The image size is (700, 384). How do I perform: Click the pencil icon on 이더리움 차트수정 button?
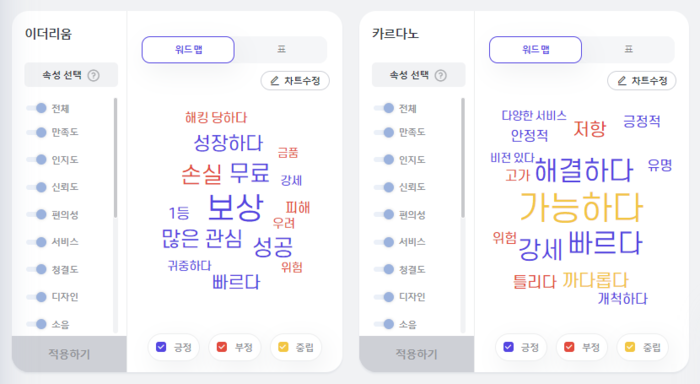point(275,81)
